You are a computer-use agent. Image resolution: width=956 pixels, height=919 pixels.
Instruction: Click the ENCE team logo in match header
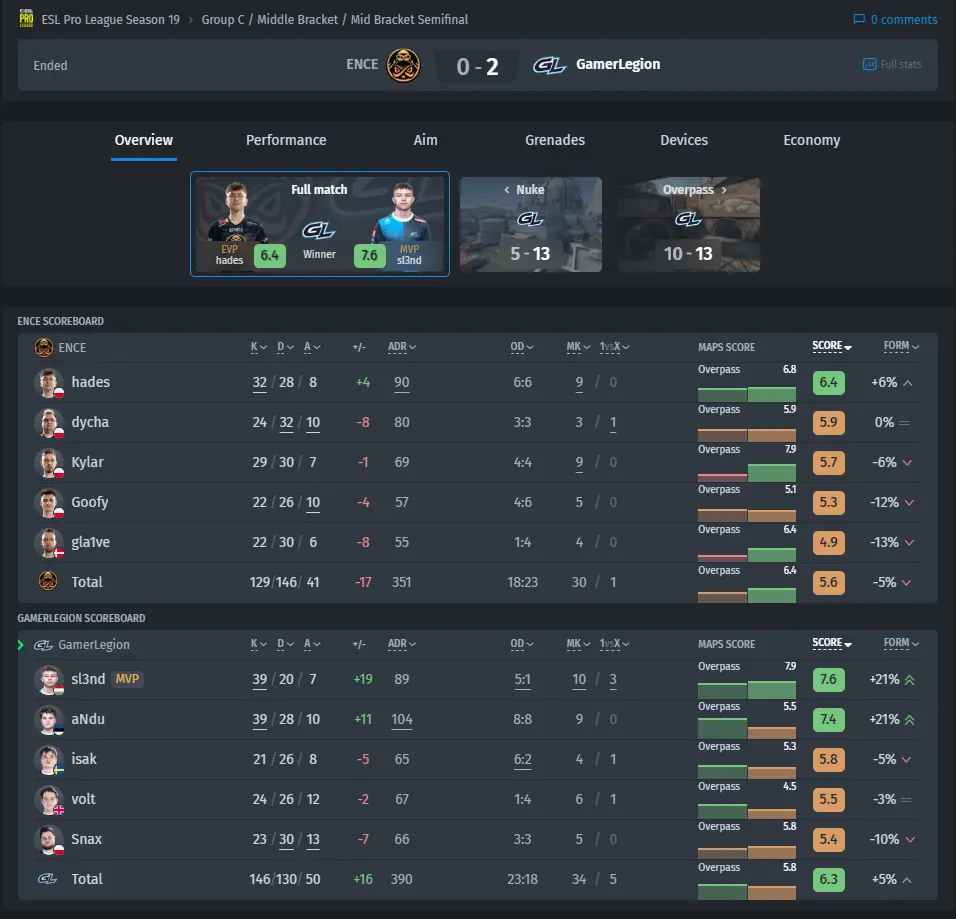tap(403, 65)
